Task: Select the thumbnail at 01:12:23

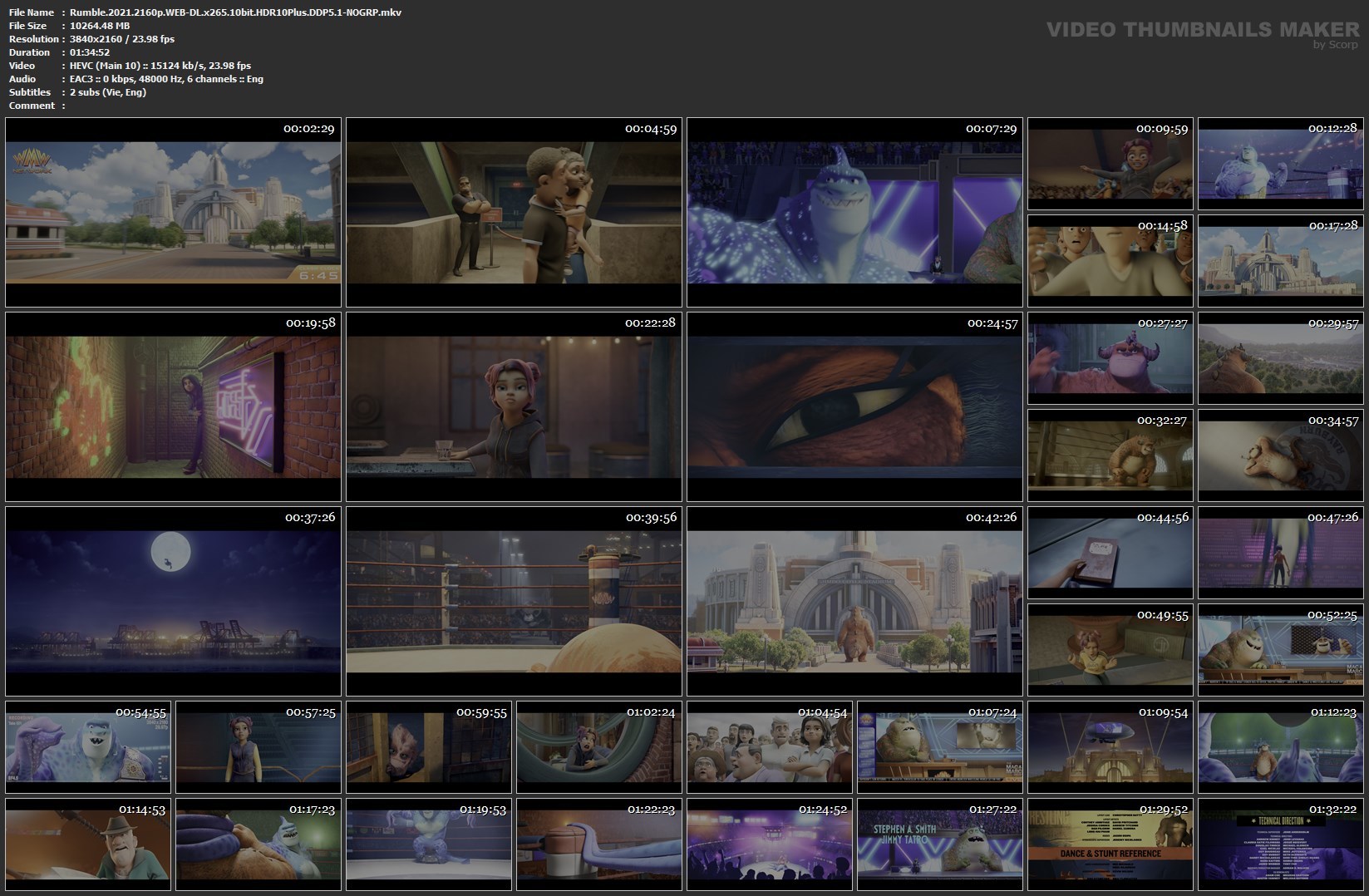Action: point(1281,747)
